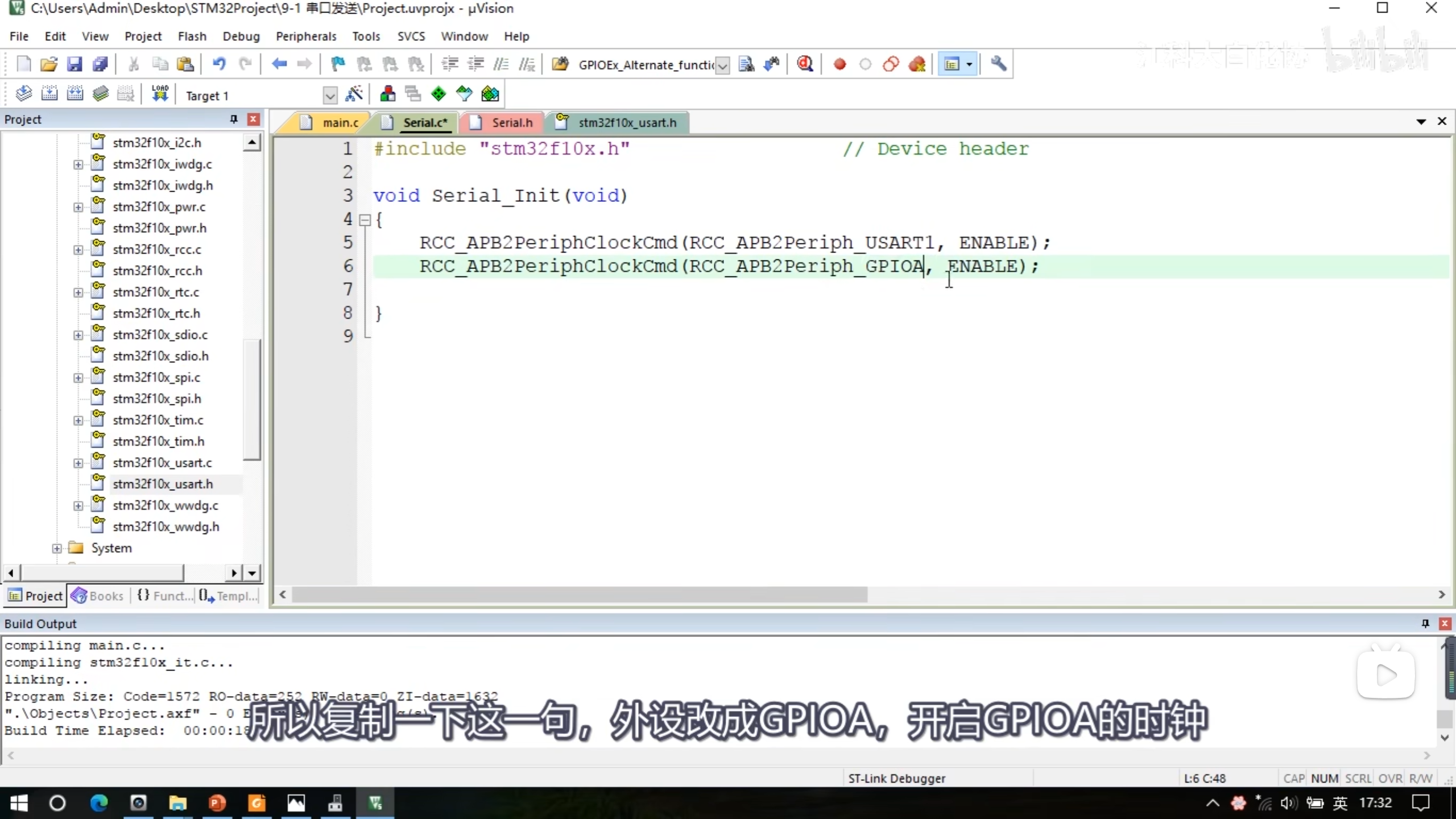The height and width of the screenshot is (819, 1456).
Task: Expand the System folder
Action: 57,548
